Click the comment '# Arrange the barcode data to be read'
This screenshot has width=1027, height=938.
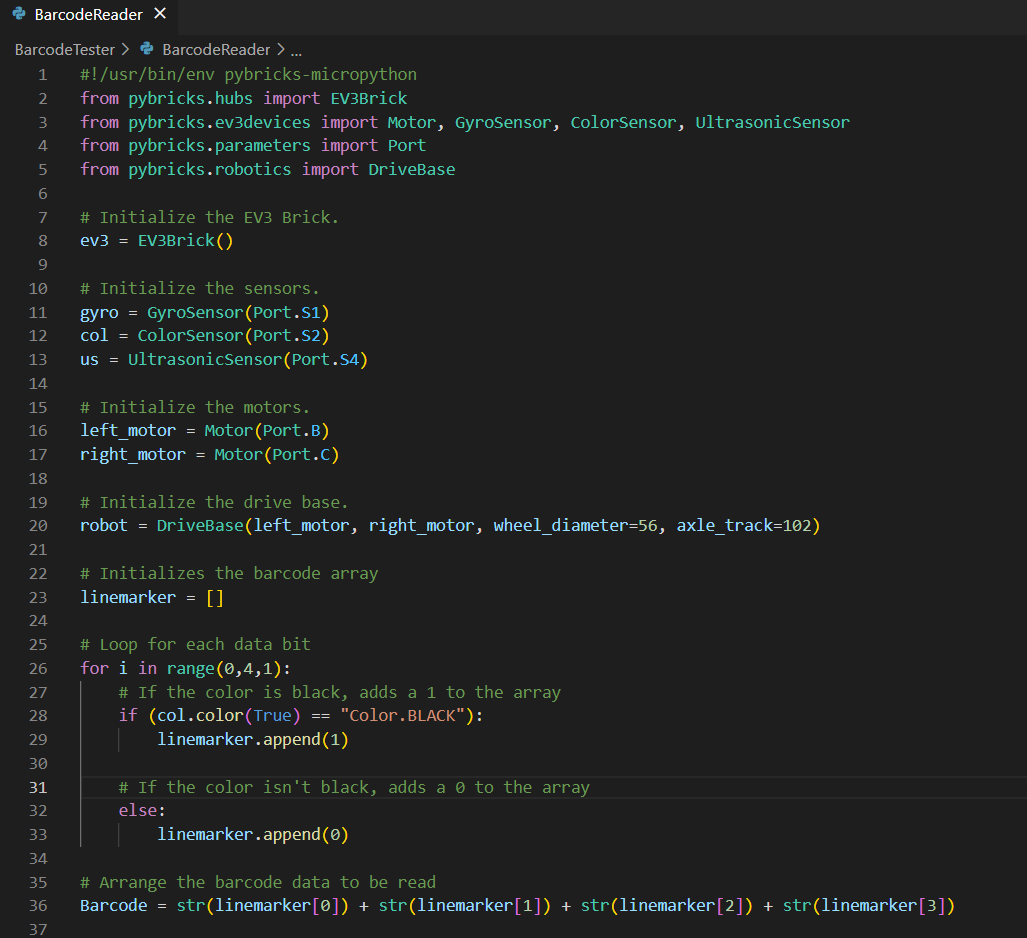[258, 882]
